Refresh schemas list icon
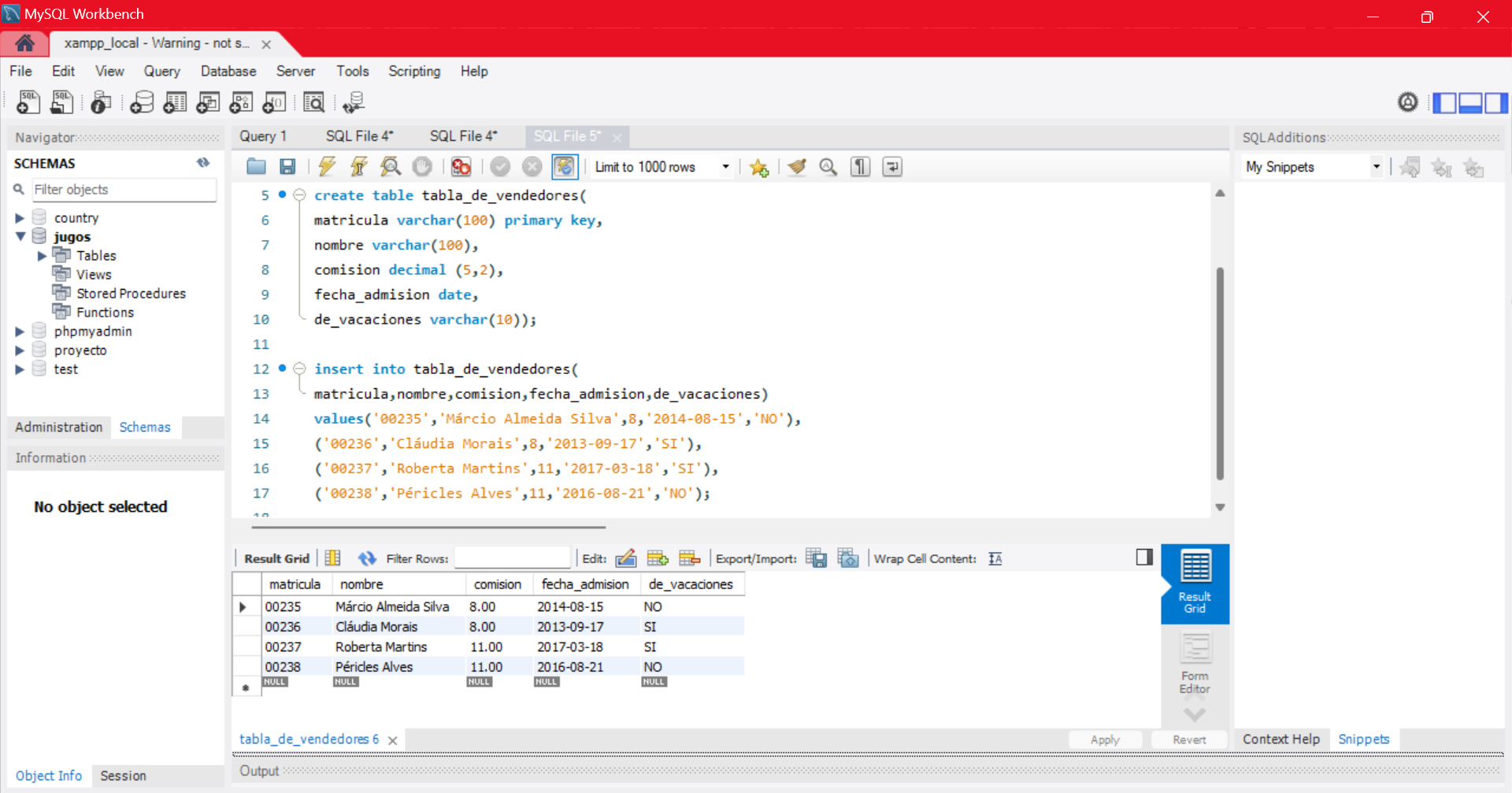 pyautogui.click(x=203, y=163)
